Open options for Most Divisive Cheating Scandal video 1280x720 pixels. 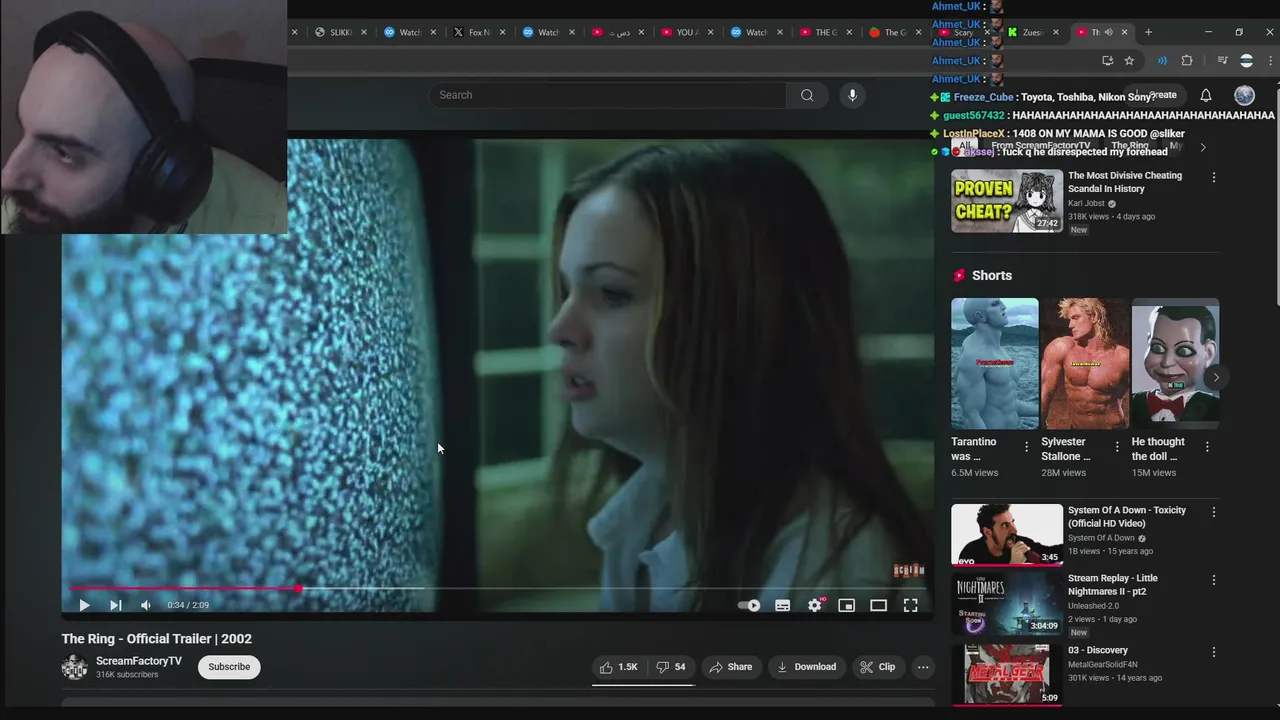tap(1214, 177)
